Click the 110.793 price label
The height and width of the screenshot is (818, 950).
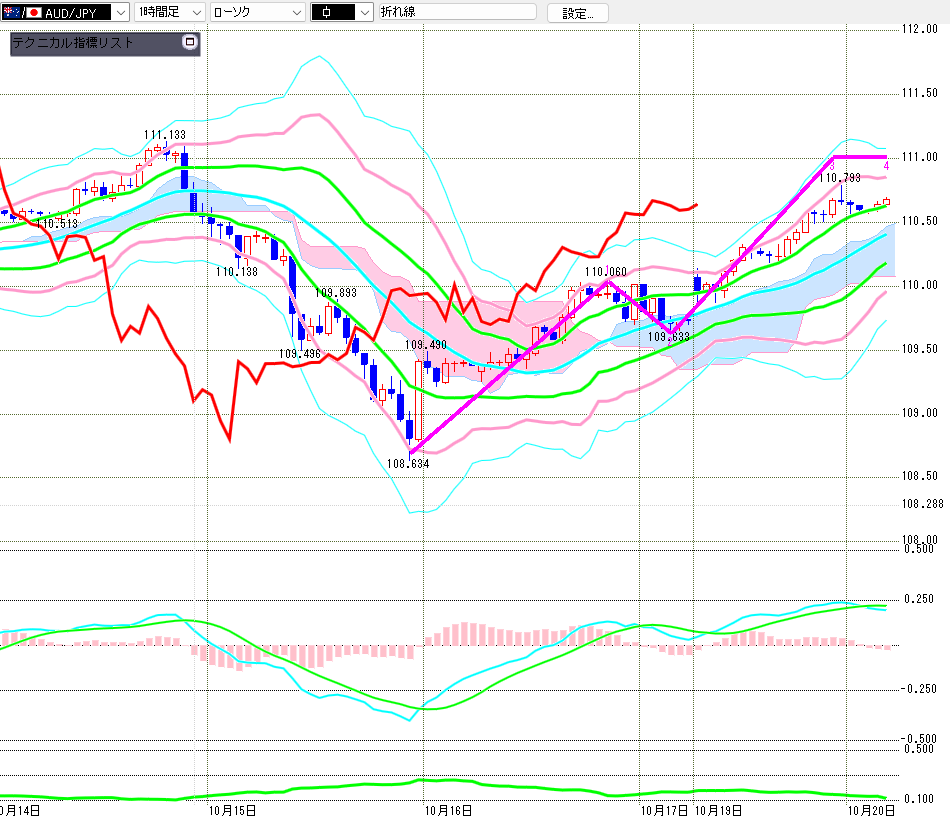[840, 178]
